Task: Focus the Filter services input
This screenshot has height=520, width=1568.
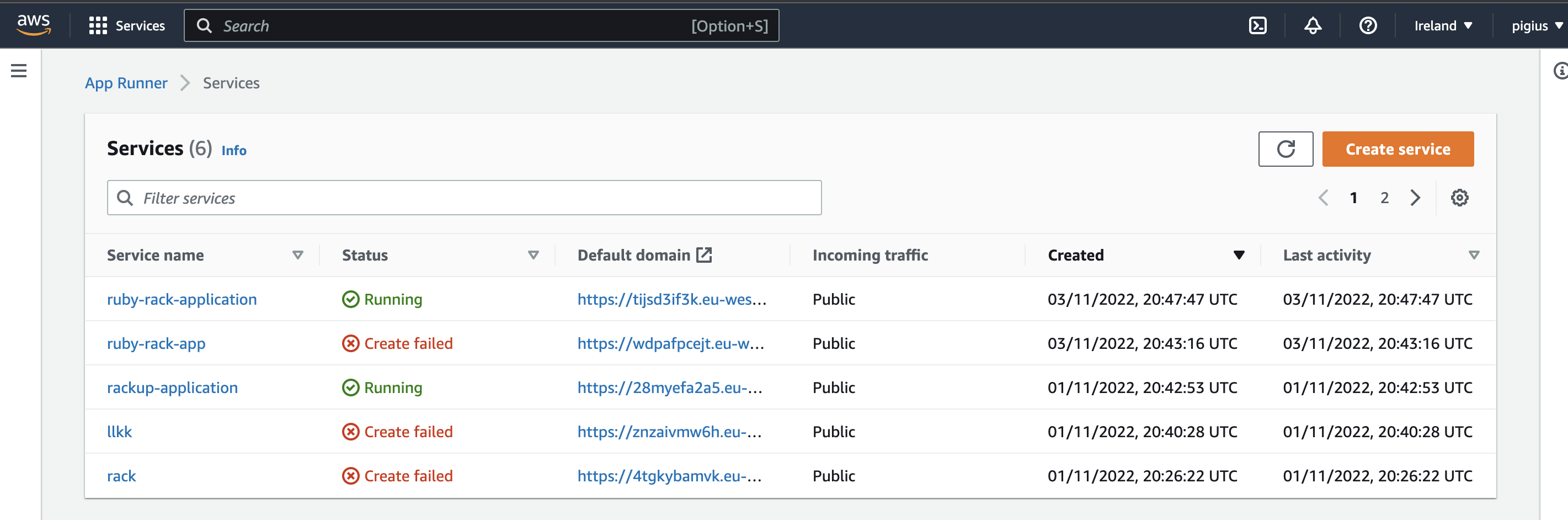Action: pos(465,198)
